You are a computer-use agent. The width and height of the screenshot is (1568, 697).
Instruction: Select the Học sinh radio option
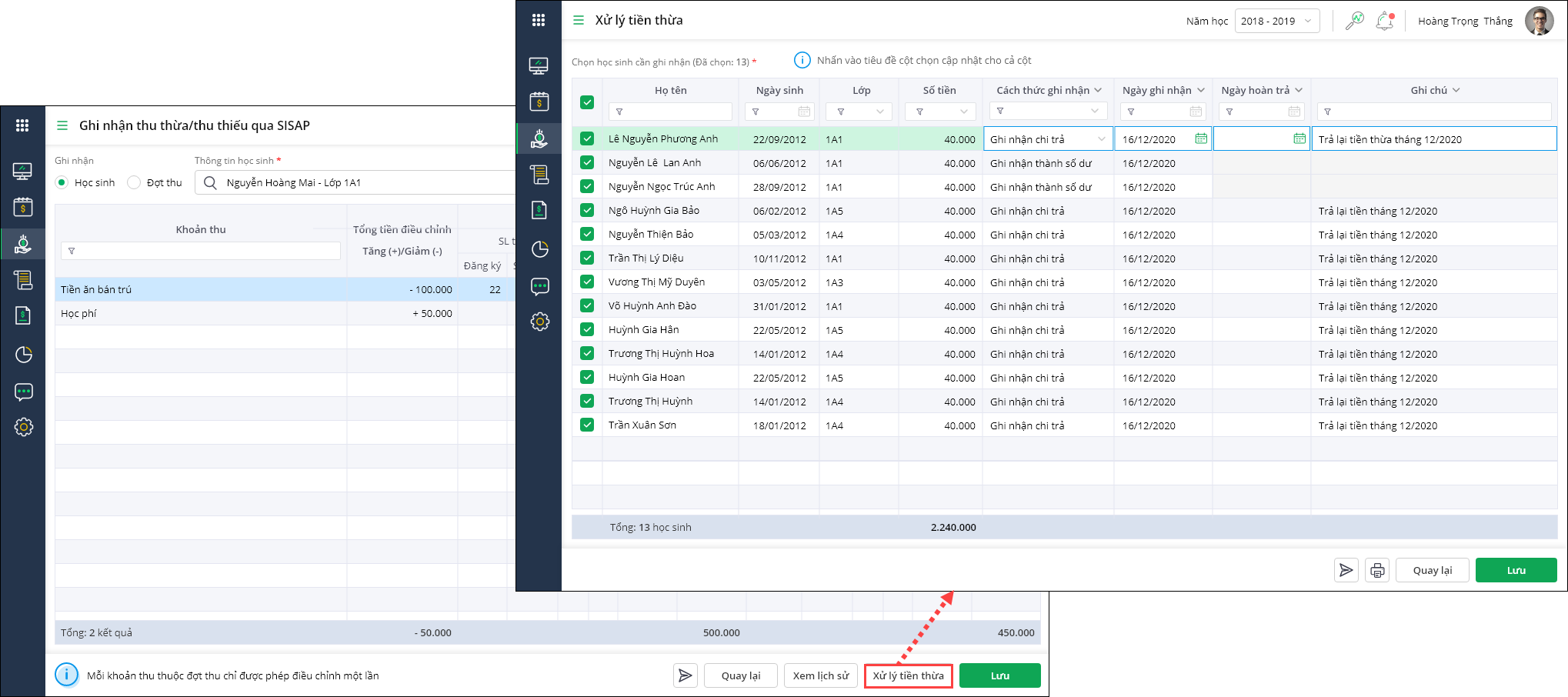pos(62,182)
